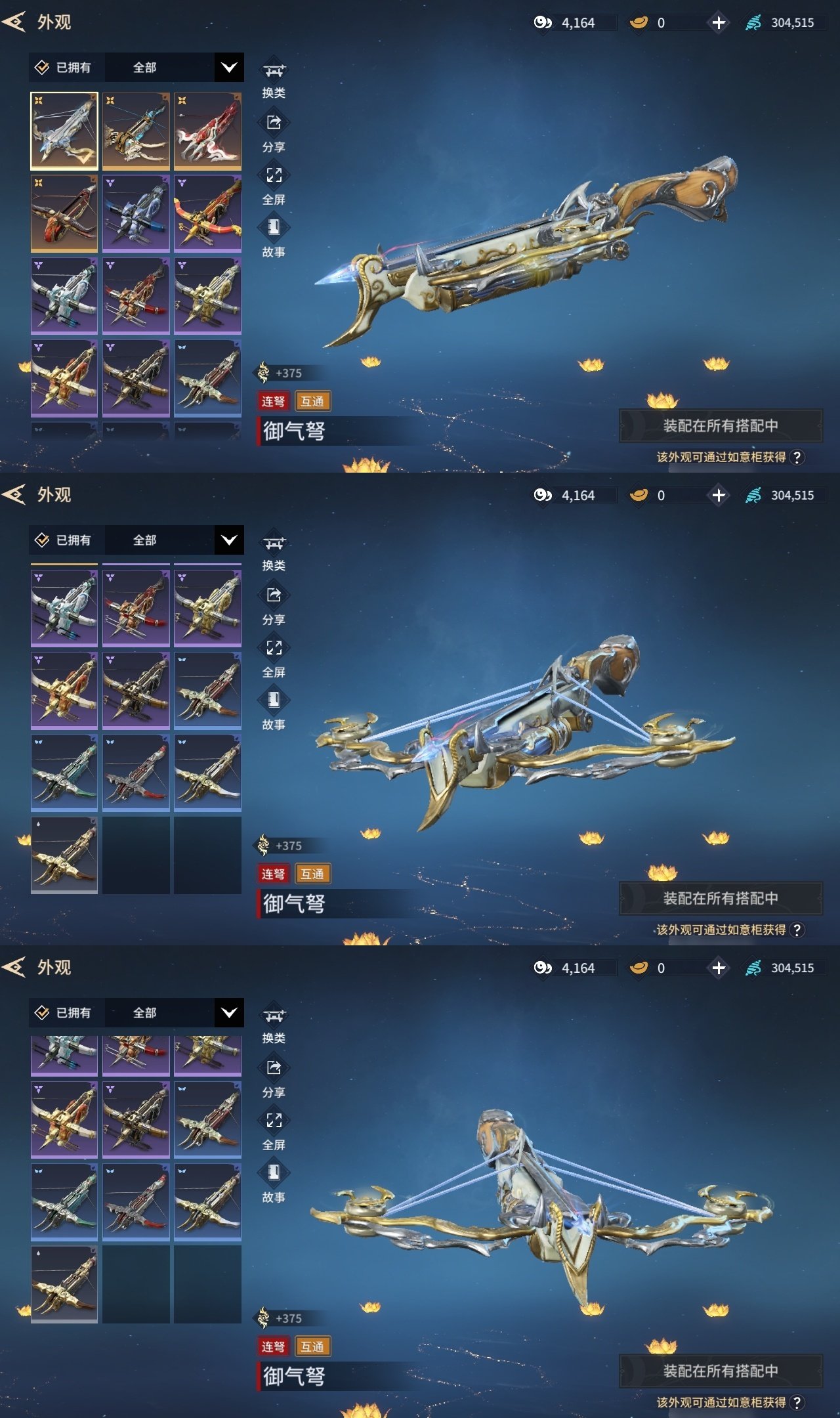Screen dimensions: 840x1418
Task: Select the orange 互通 tag in middle screenshot
Action: pyautogui.click(x=312, y=874)
